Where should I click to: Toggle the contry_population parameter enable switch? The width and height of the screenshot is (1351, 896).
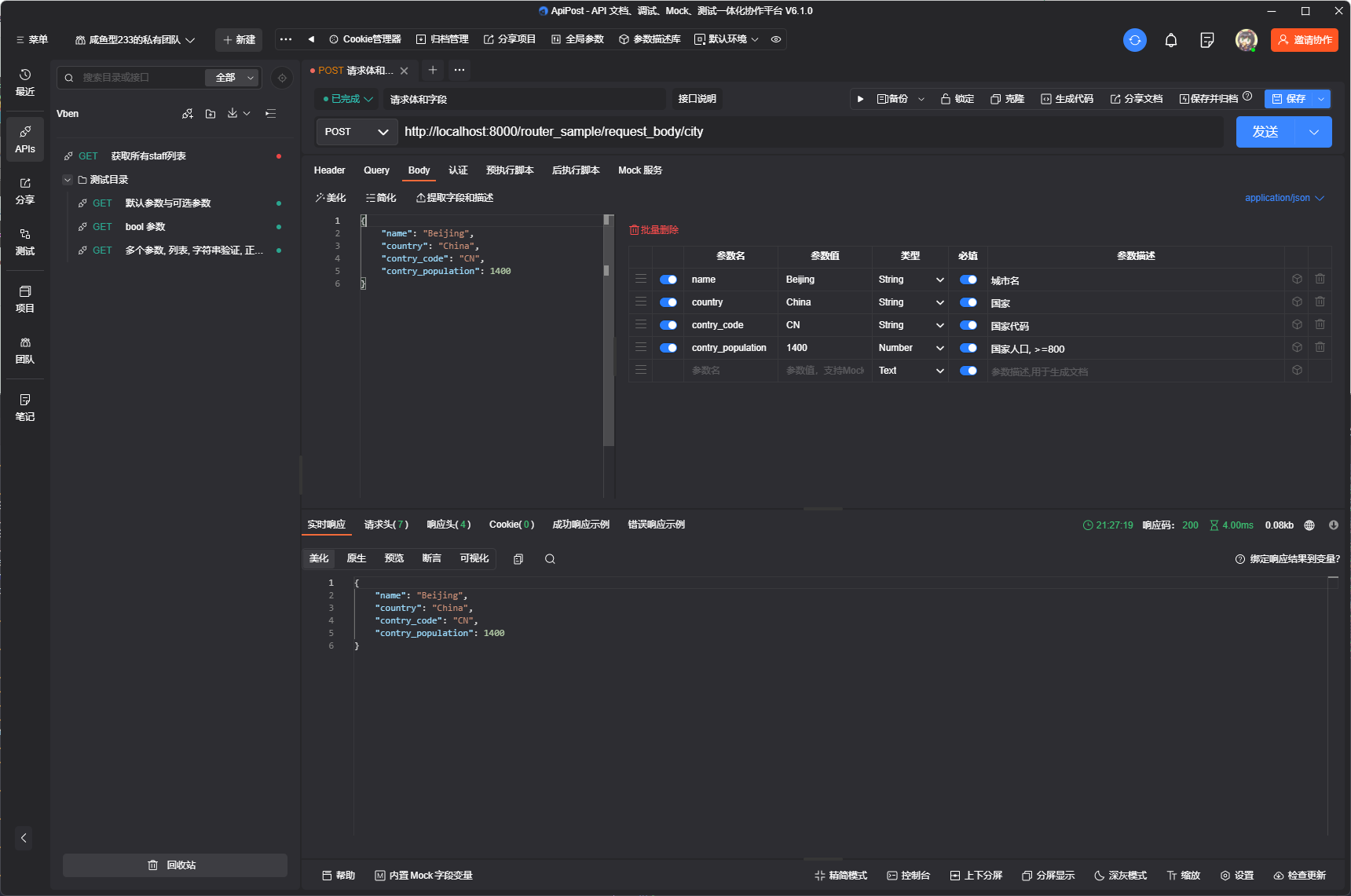[668, 348]
